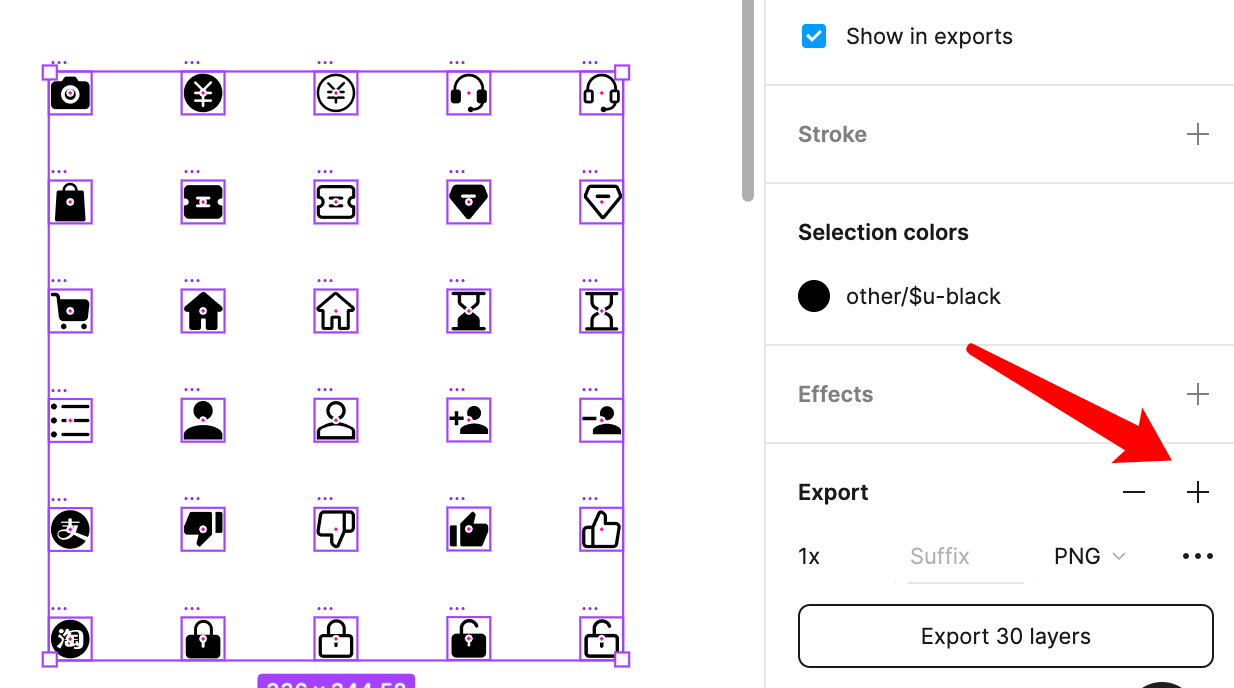The image size is (1234, 688).
Task: Click the vertical scrollbar thumb
Action: (x=747, y=100)
